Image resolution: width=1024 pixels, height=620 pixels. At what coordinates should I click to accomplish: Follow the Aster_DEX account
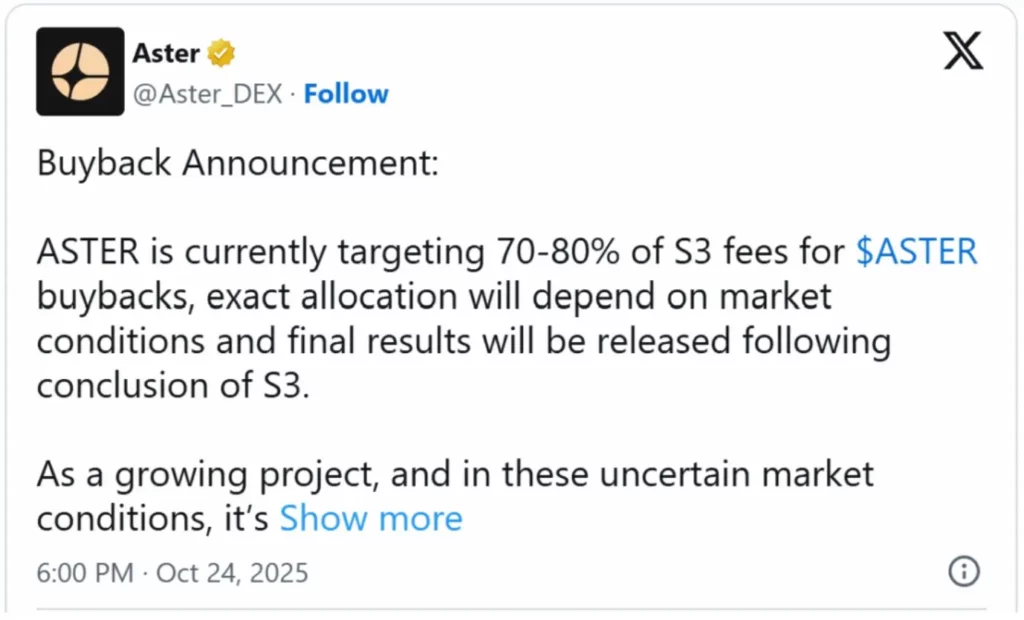[x=346, y=94]
